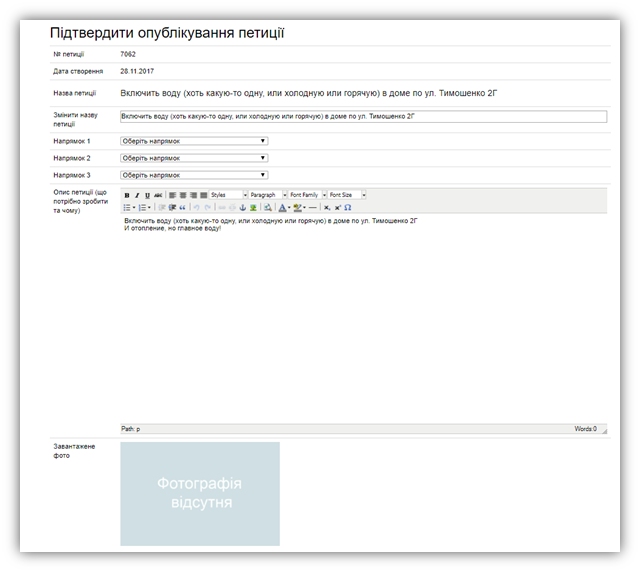The image size is (640, 572).
Task: Toggle underline formatting in editor toolbar
Action: click(147, 195)
